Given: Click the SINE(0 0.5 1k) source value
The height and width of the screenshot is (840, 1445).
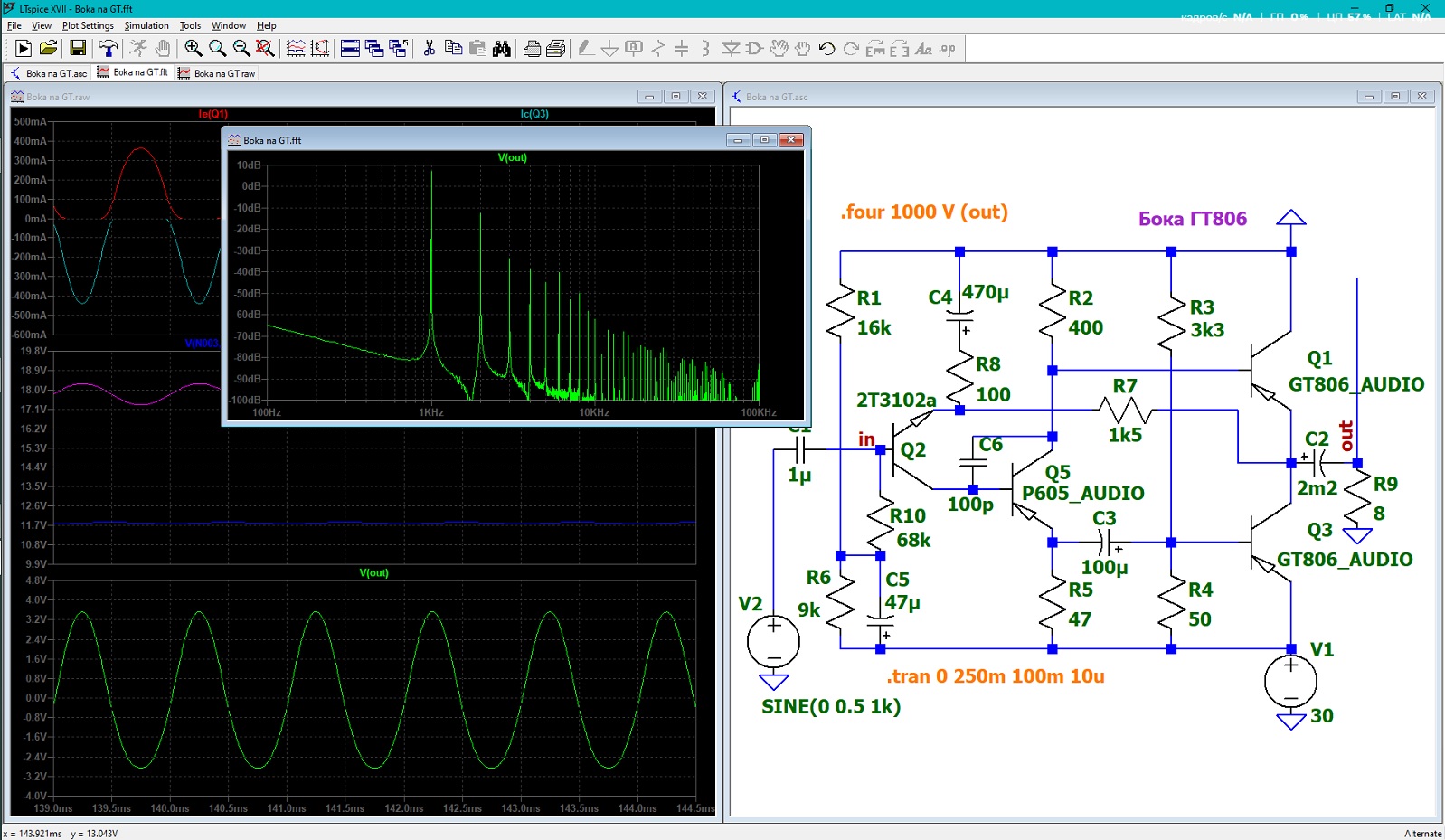Looking at the screenshot, I should (831, 706).
